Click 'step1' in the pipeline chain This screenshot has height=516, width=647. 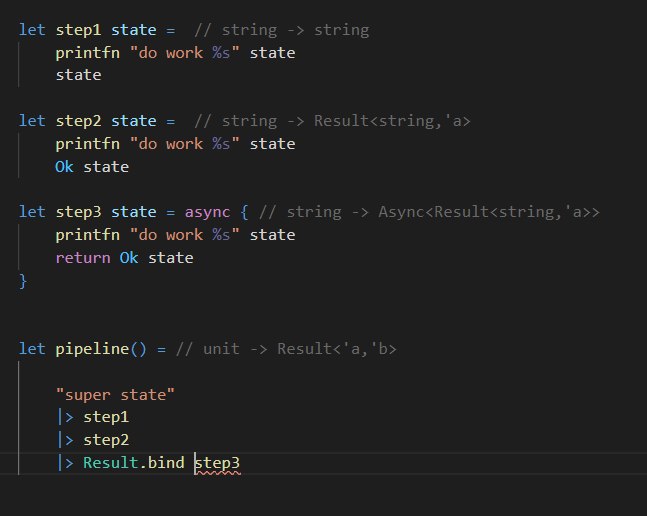106,417
